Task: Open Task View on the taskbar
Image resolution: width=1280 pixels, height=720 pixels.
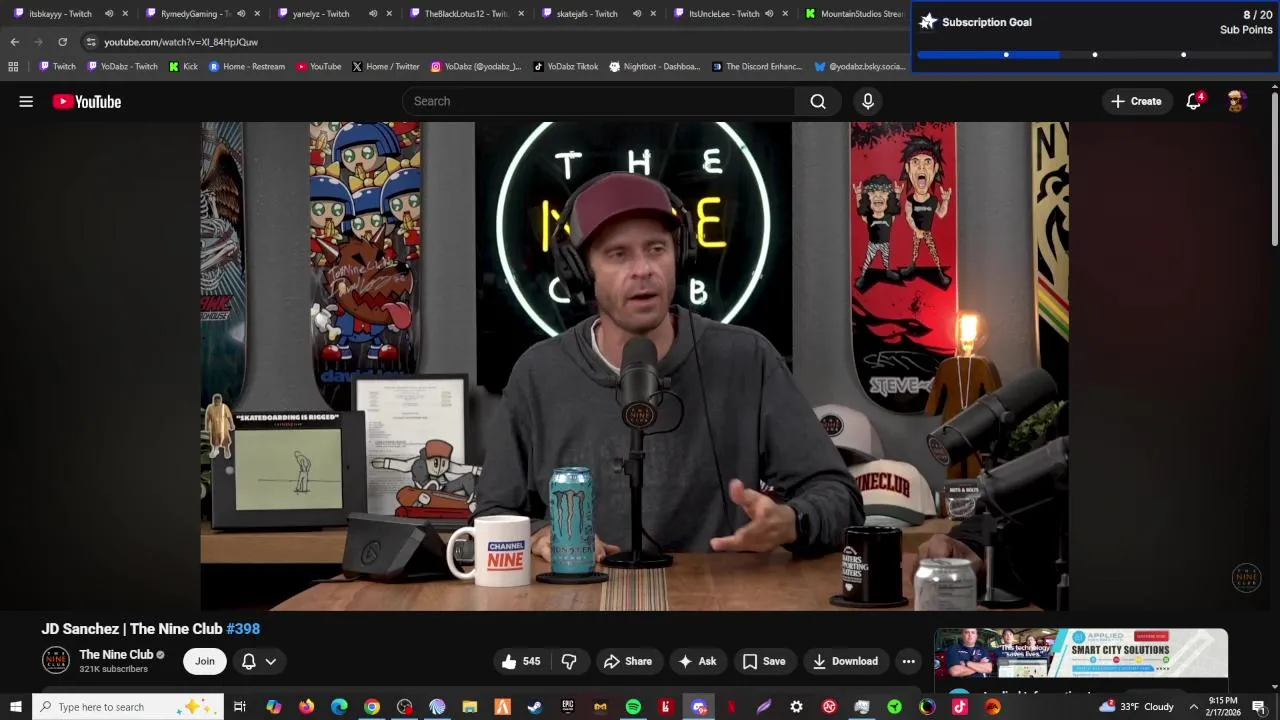Action: coord(240,707)
